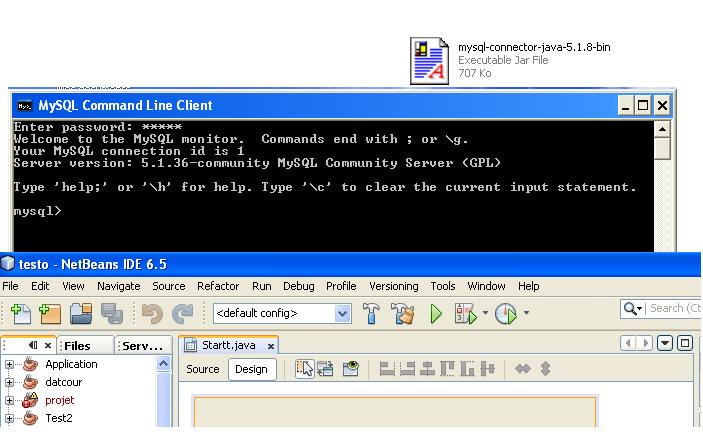
Task: Open the Source menu
Action: [169, 286]
